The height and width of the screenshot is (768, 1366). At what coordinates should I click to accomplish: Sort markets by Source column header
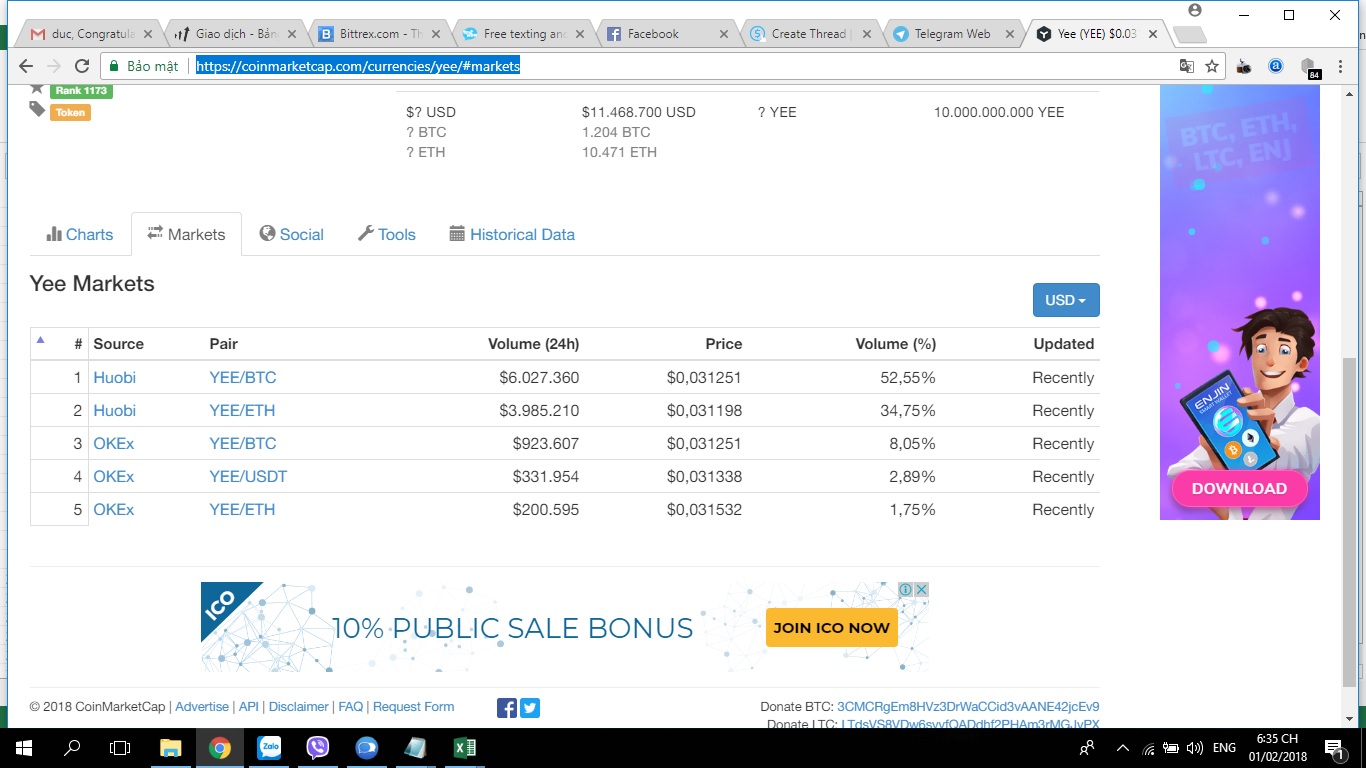119,344
